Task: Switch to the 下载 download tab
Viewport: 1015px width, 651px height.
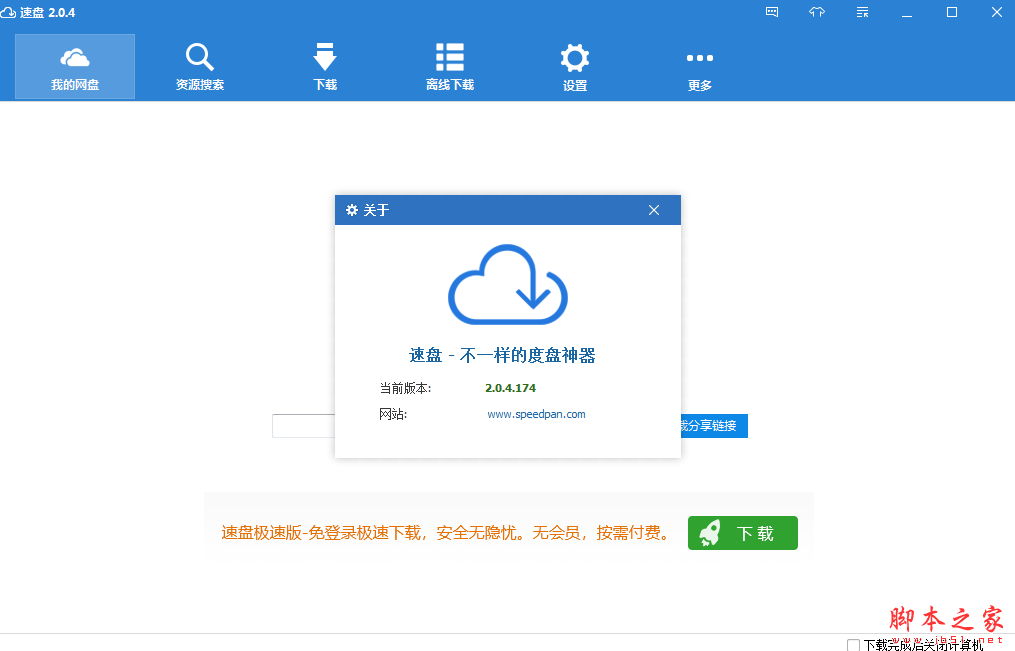Action: coord(325,67)
